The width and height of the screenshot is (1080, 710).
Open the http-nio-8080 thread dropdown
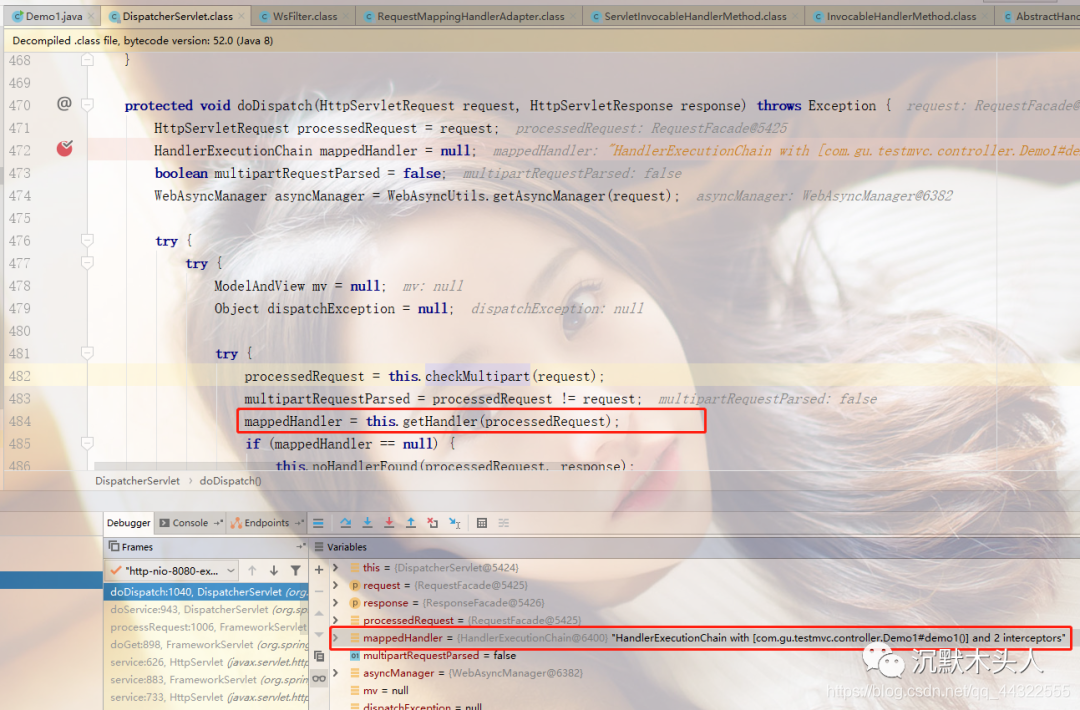(x=174, y=571)
